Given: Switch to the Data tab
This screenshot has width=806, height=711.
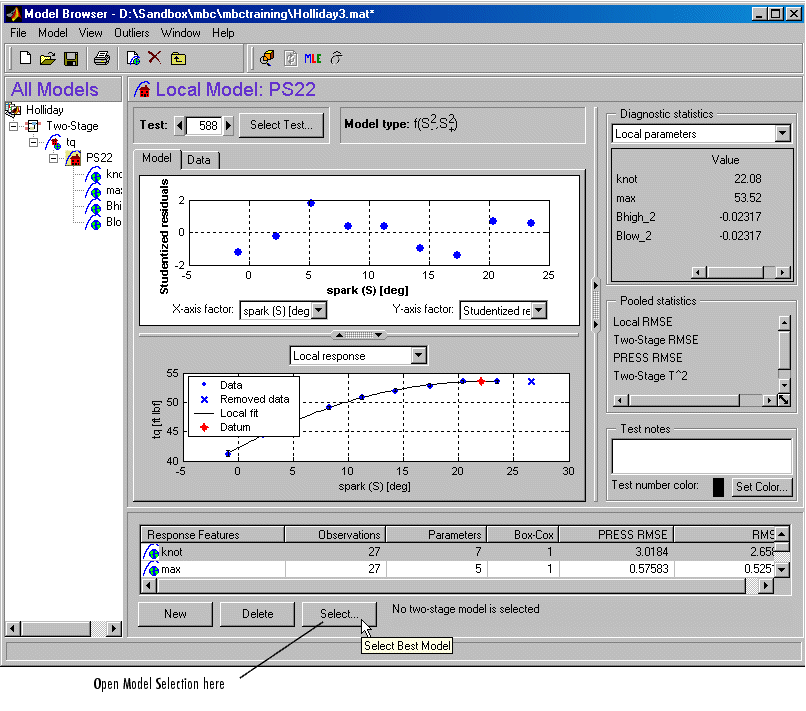Looking at the screenshot, I should (x=199, y=160).
